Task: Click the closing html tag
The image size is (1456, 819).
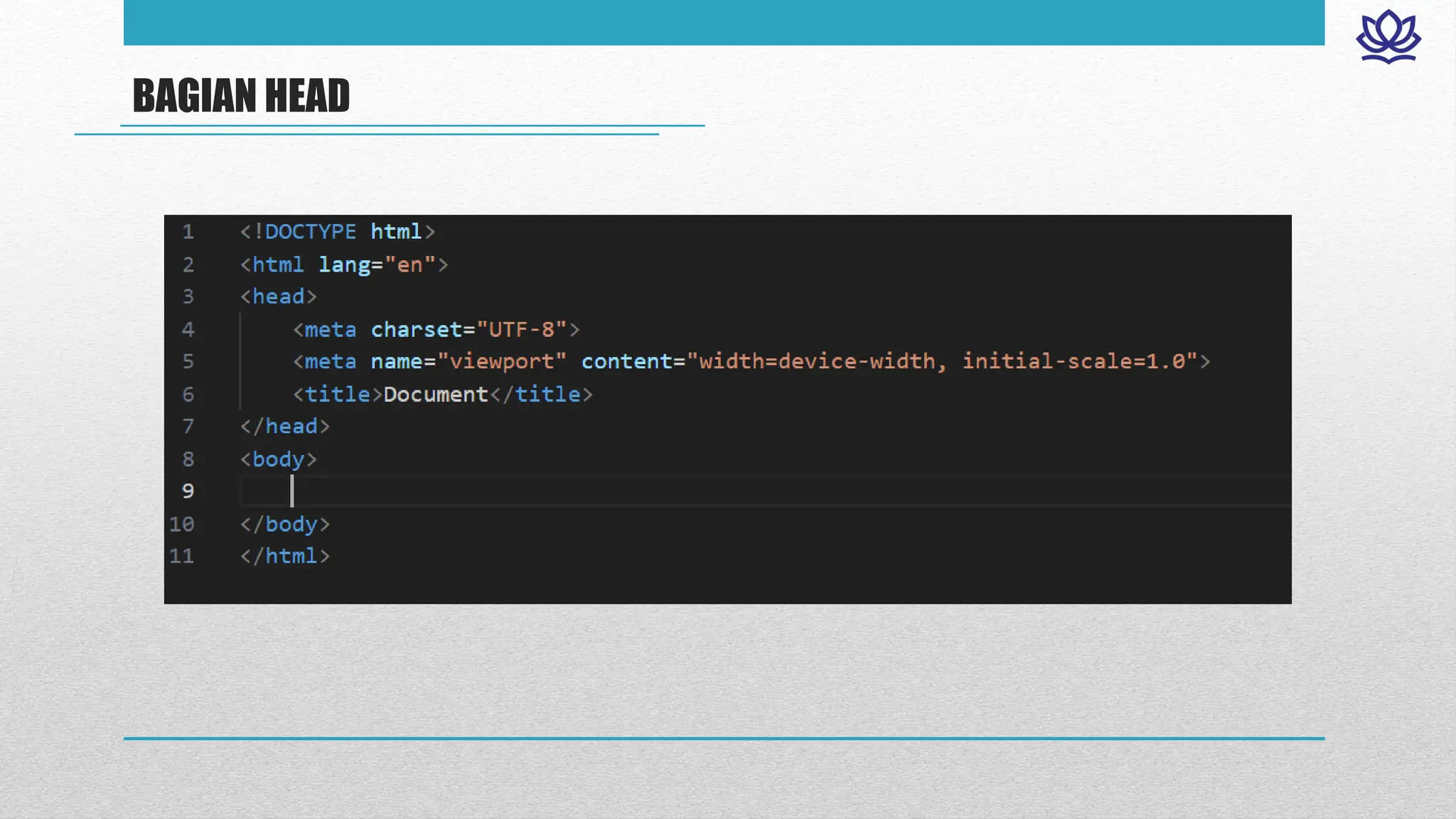Action: pyautogui.click(x=284, y=556)
